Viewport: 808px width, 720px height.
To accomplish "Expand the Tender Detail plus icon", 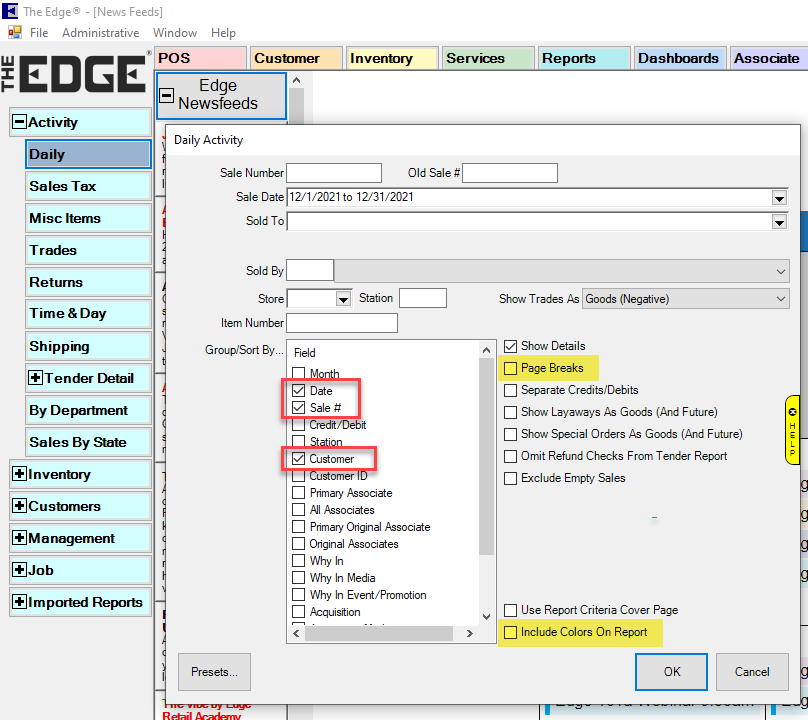I will 36,378.
